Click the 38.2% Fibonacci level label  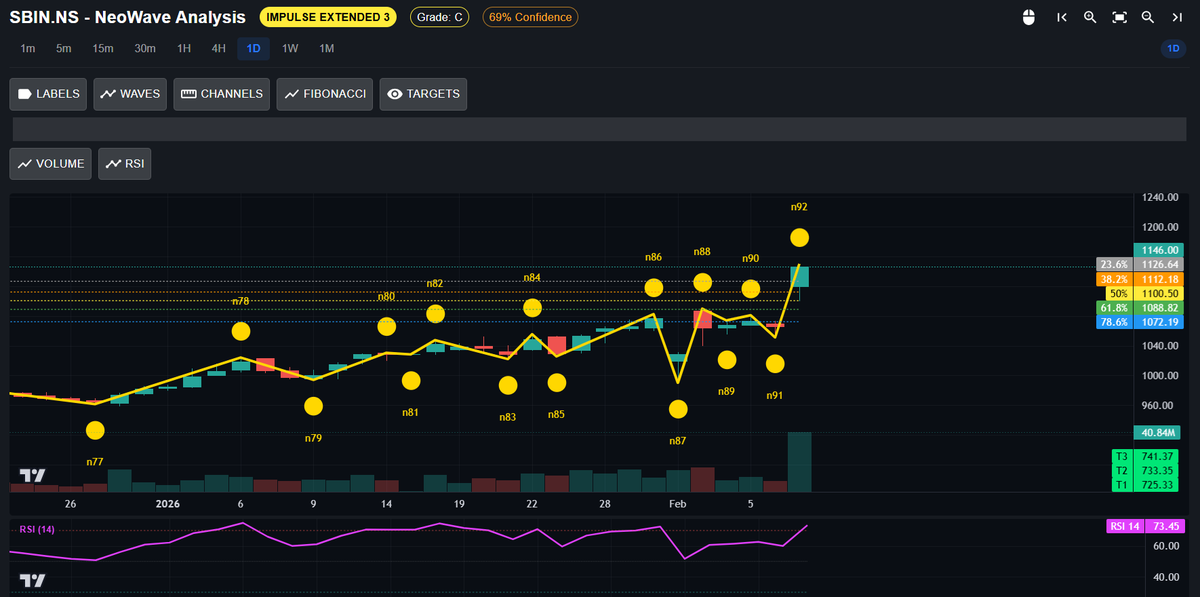tap(1141, 278)
